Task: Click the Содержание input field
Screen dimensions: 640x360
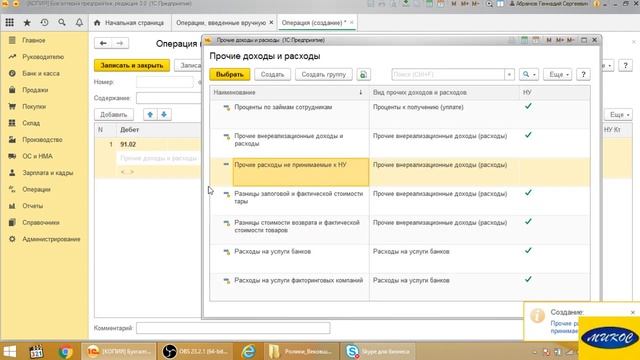Action: tap(169, 98)
